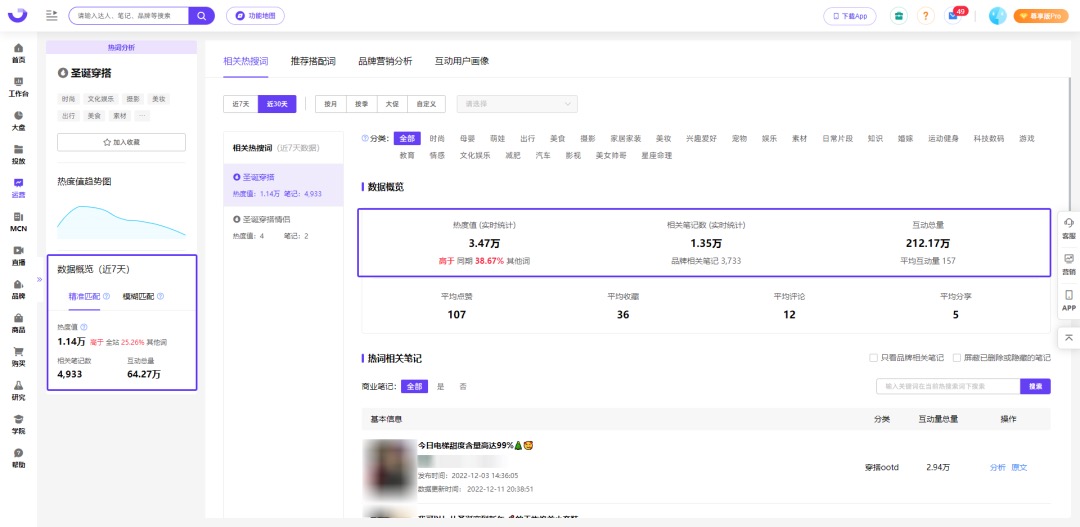Viewport: 1080px width, 527px height.
Task: Click the back-to-top arrow icon
Action: coord(1068,337)
